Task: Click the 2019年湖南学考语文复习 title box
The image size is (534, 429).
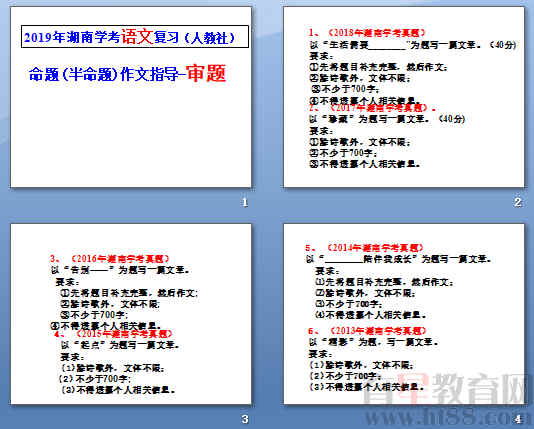Action: coord(135,36)
